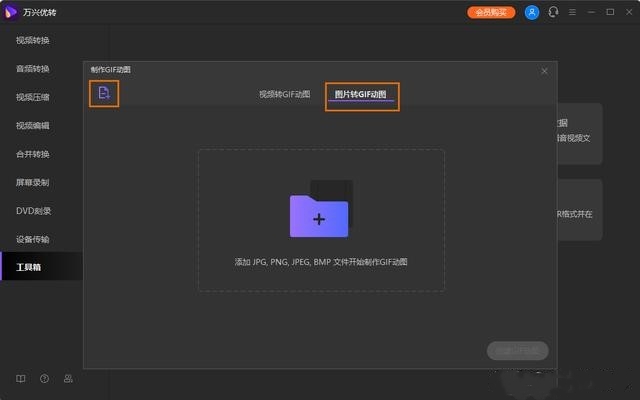640x400 pixels.
Task: Open DVD刻录 in the sidebar
Action: 33,211
